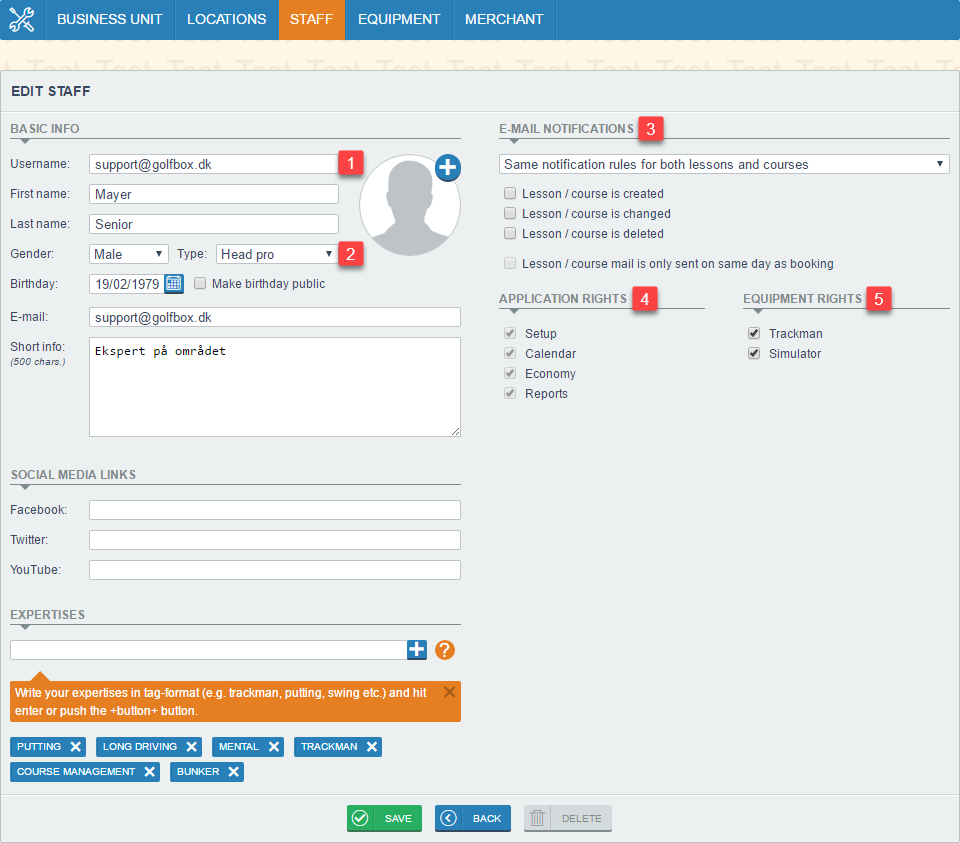
Task: Delete the BUNKER expertise tag
Action: pos(233,772)
